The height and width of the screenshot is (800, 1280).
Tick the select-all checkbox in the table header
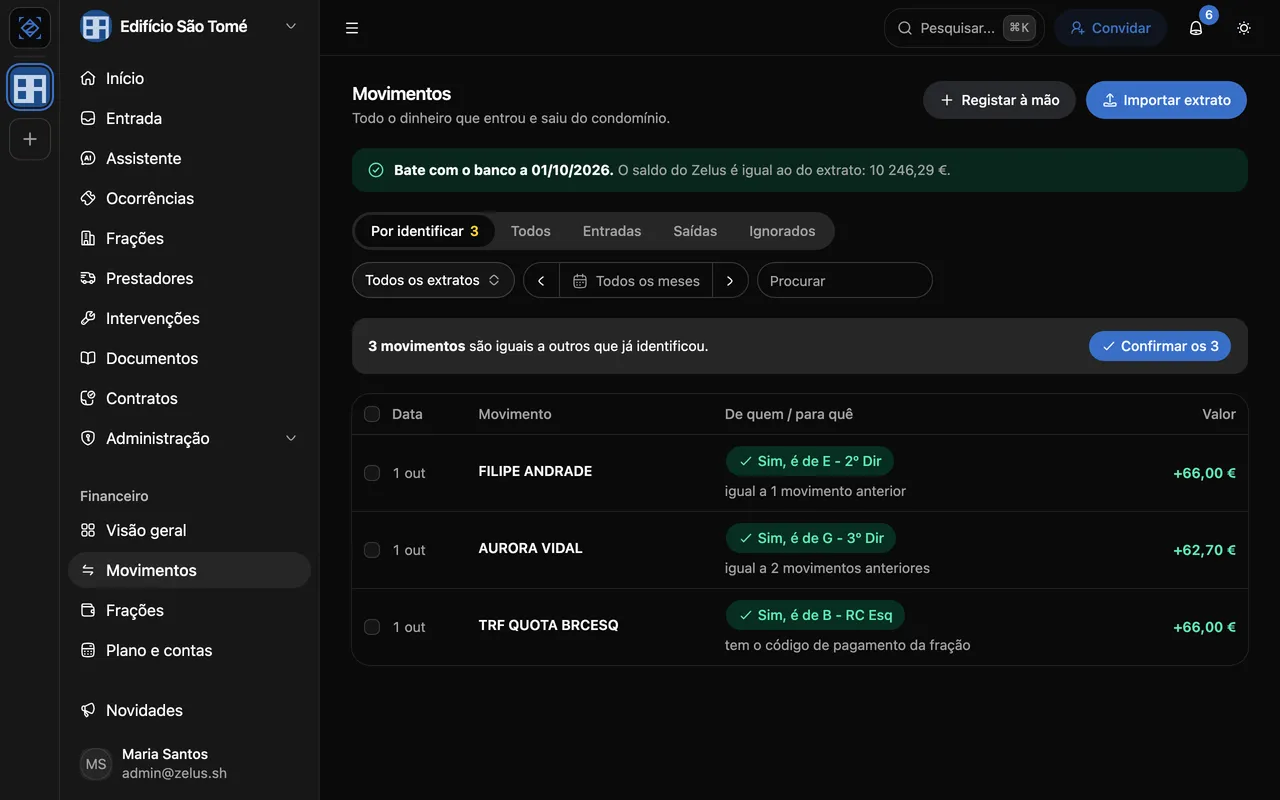[372, 414]
